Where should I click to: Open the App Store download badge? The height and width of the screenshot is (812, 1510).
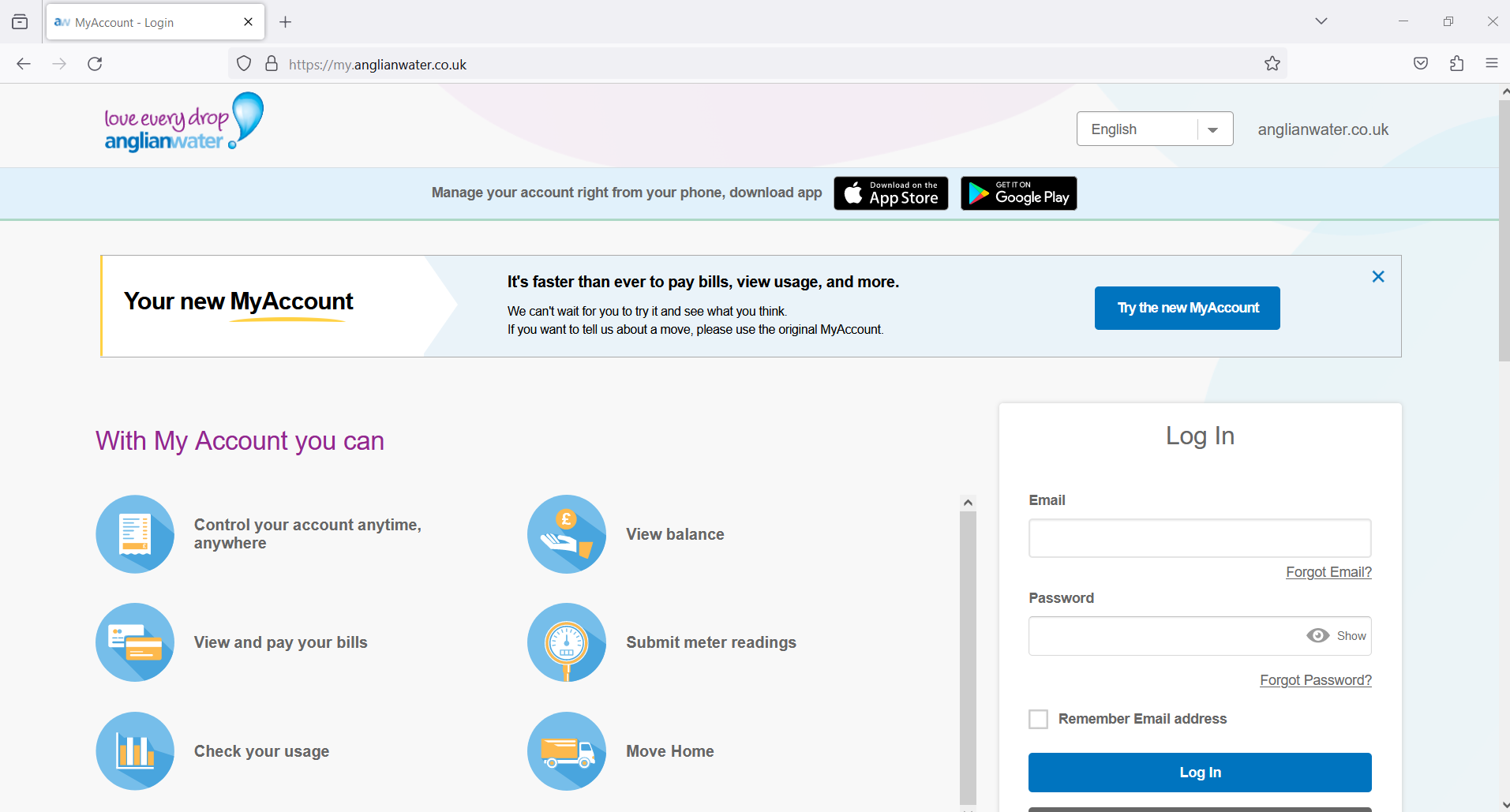[x=890, y=193]
